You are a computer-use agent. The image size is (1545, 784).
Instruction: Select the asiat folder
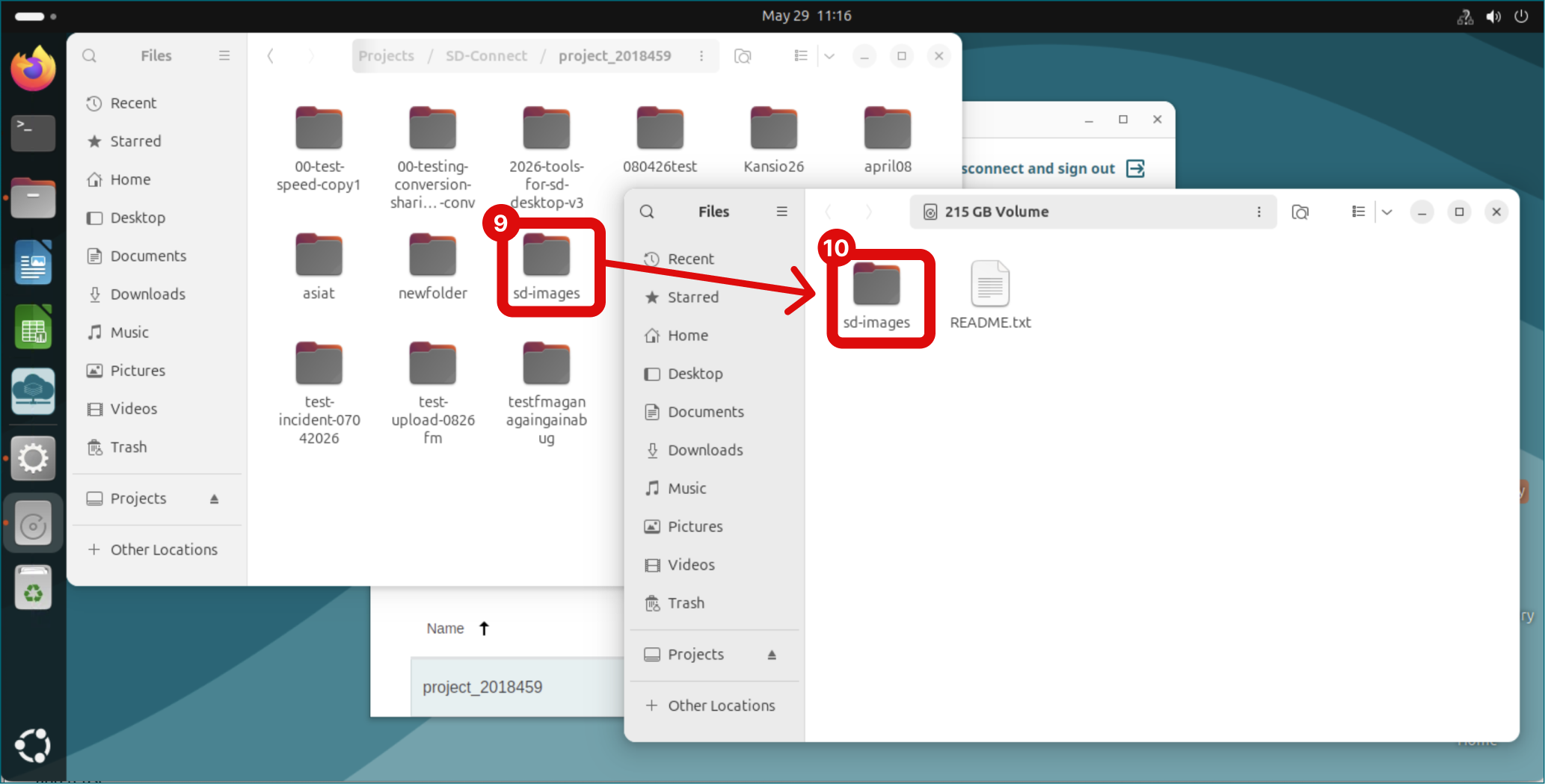tap(319, 267)
